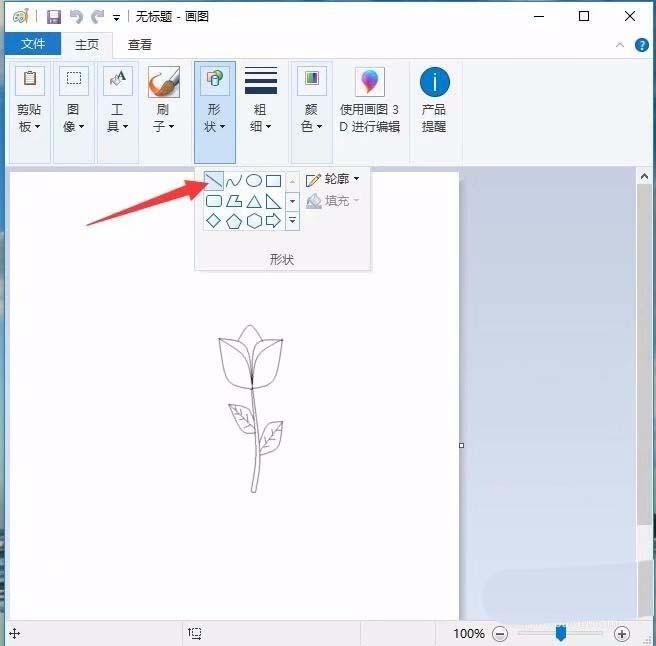Image resolution: width=656 pixels, height=646 pixels.
Task: Select the polygon shape
Action: pyautogui.click(x=234, y=201)
